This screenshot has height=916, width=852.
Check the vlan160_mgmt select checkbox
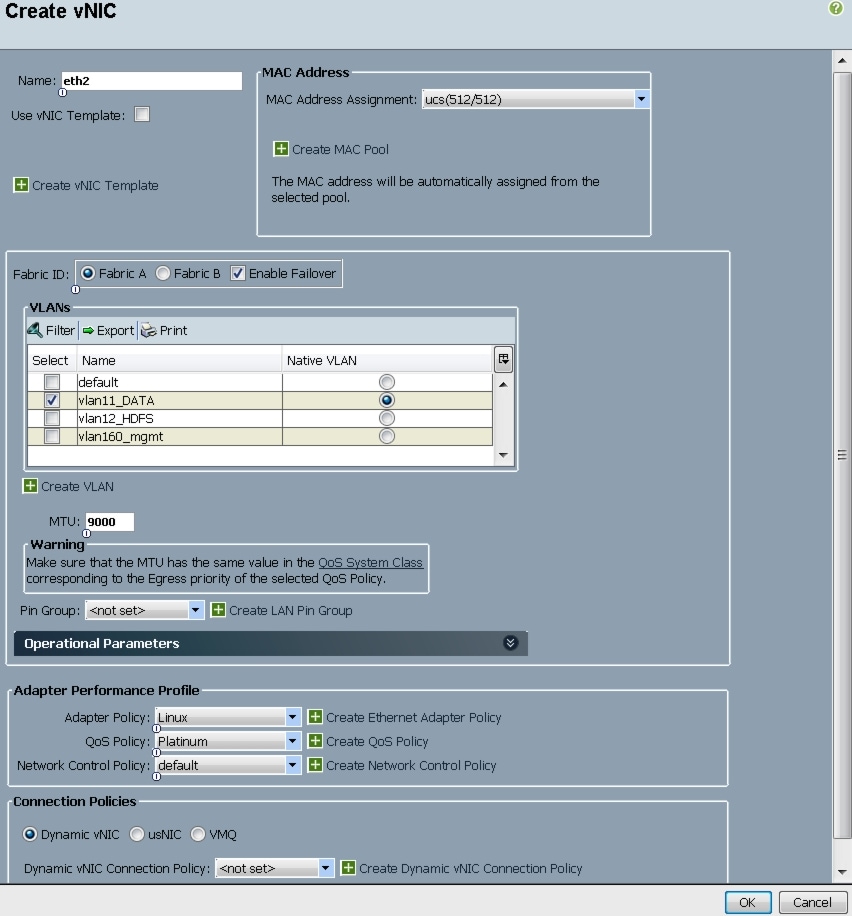click(52, 436)
